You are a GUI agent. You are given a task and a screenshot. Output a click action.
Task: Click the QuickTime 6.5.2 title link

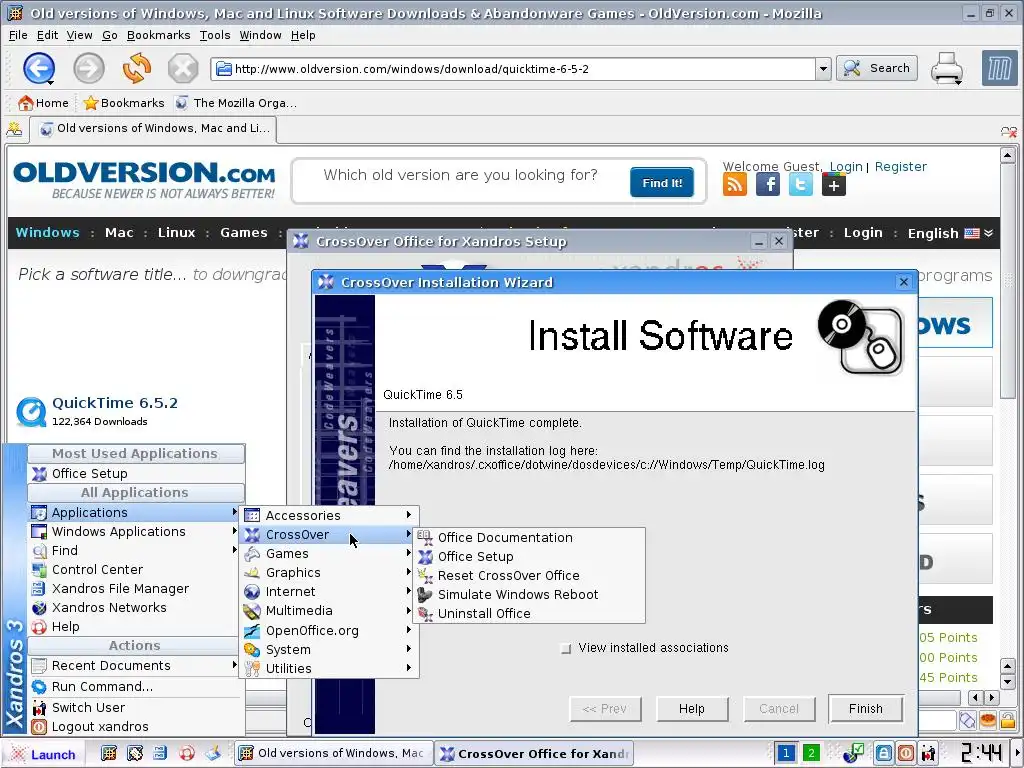[115, 402]
